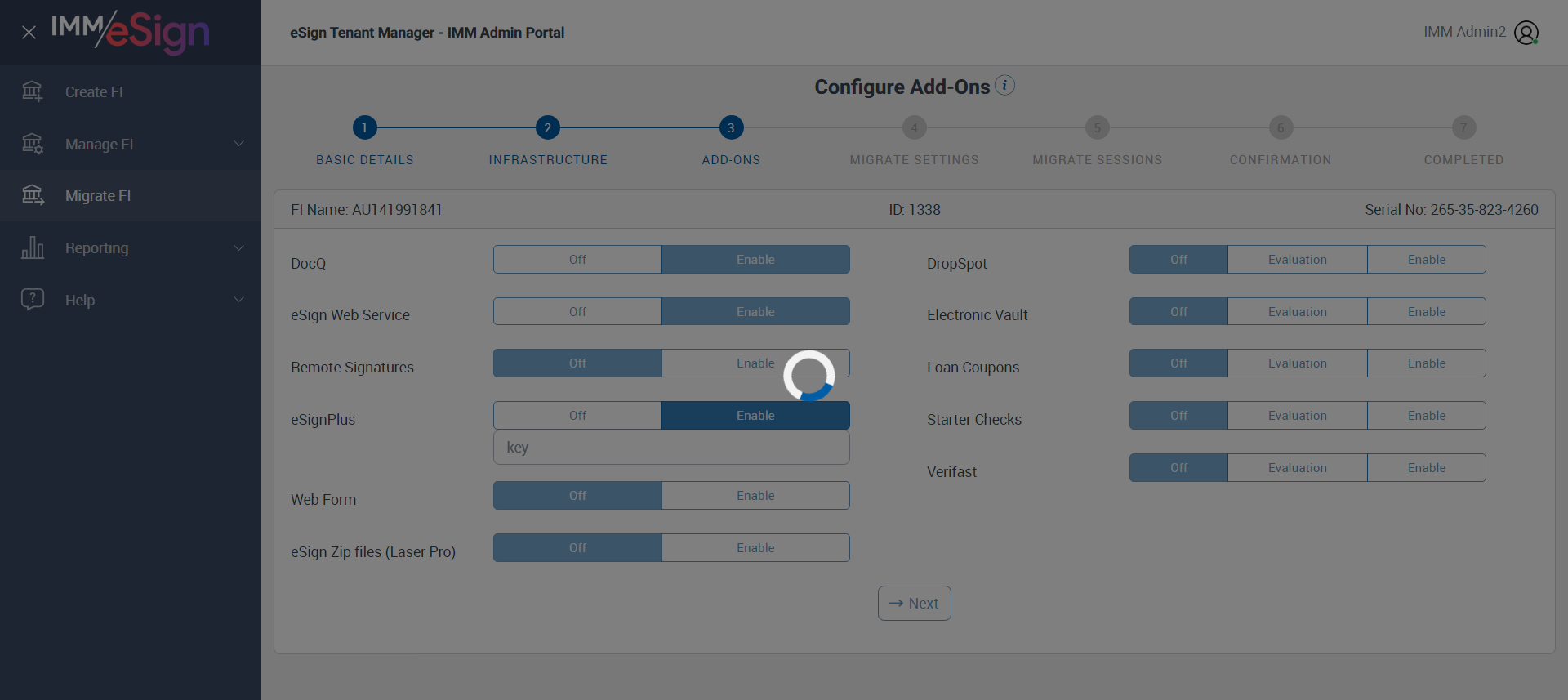Turn eSign Web Service Off
The height and width of the screenshot is (700, 1568).
pos(577,311)
